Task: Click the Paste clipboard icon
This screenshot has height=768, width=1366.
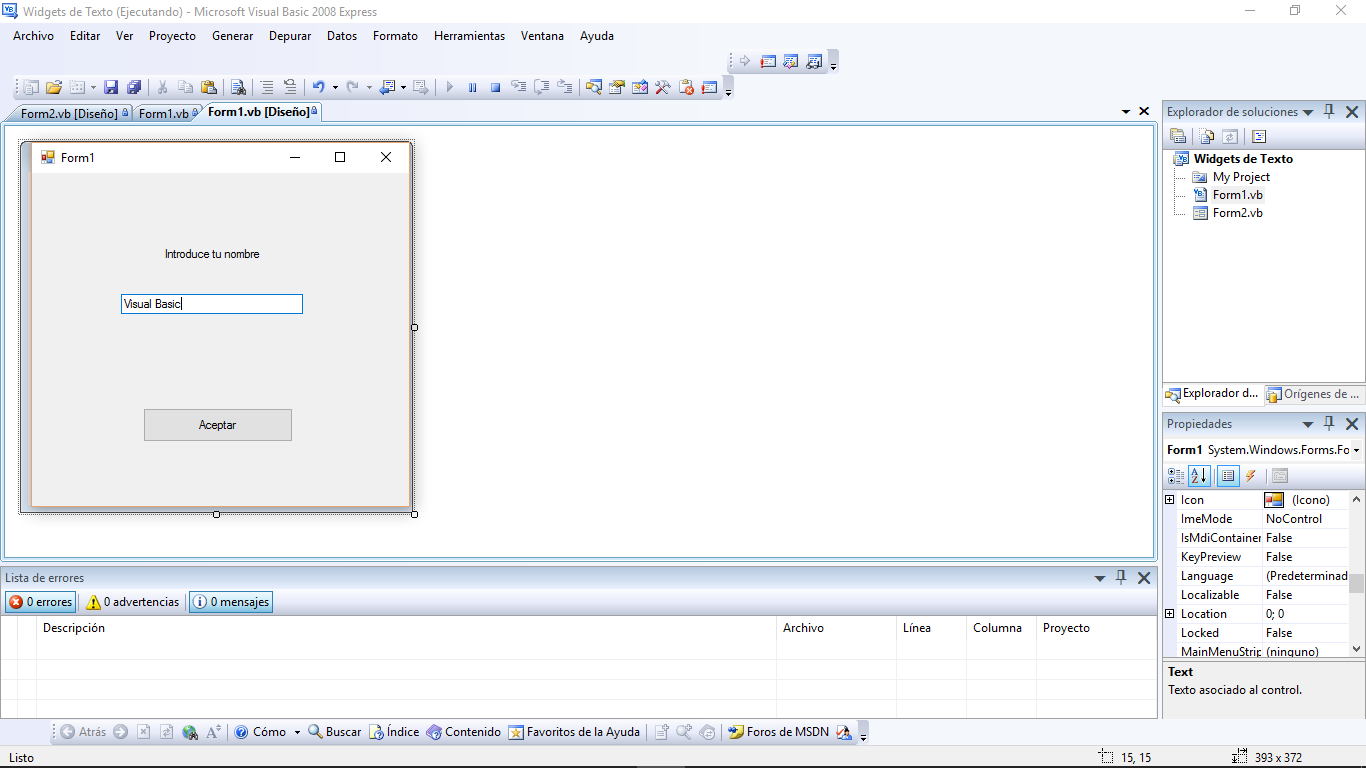Action: tap(208, 87)
